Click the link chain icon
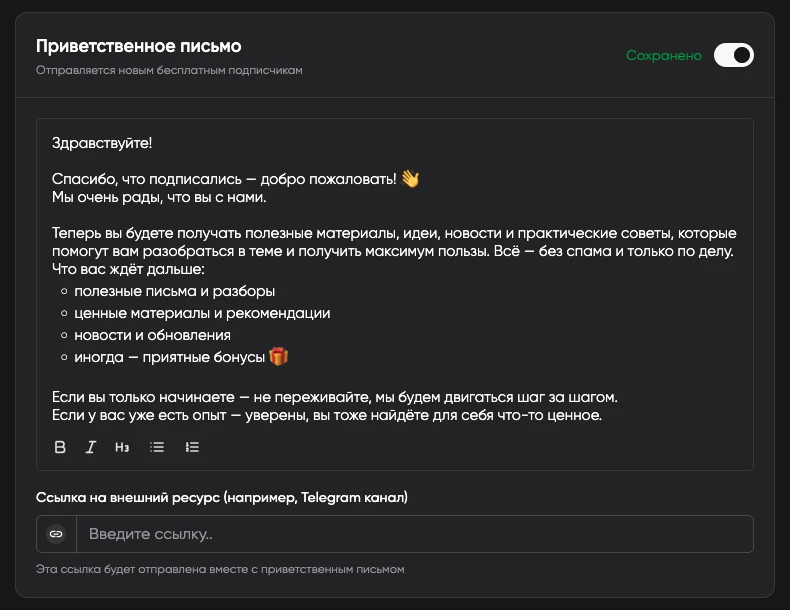Viewport: 790px width, 610px height. click(57, 534)
